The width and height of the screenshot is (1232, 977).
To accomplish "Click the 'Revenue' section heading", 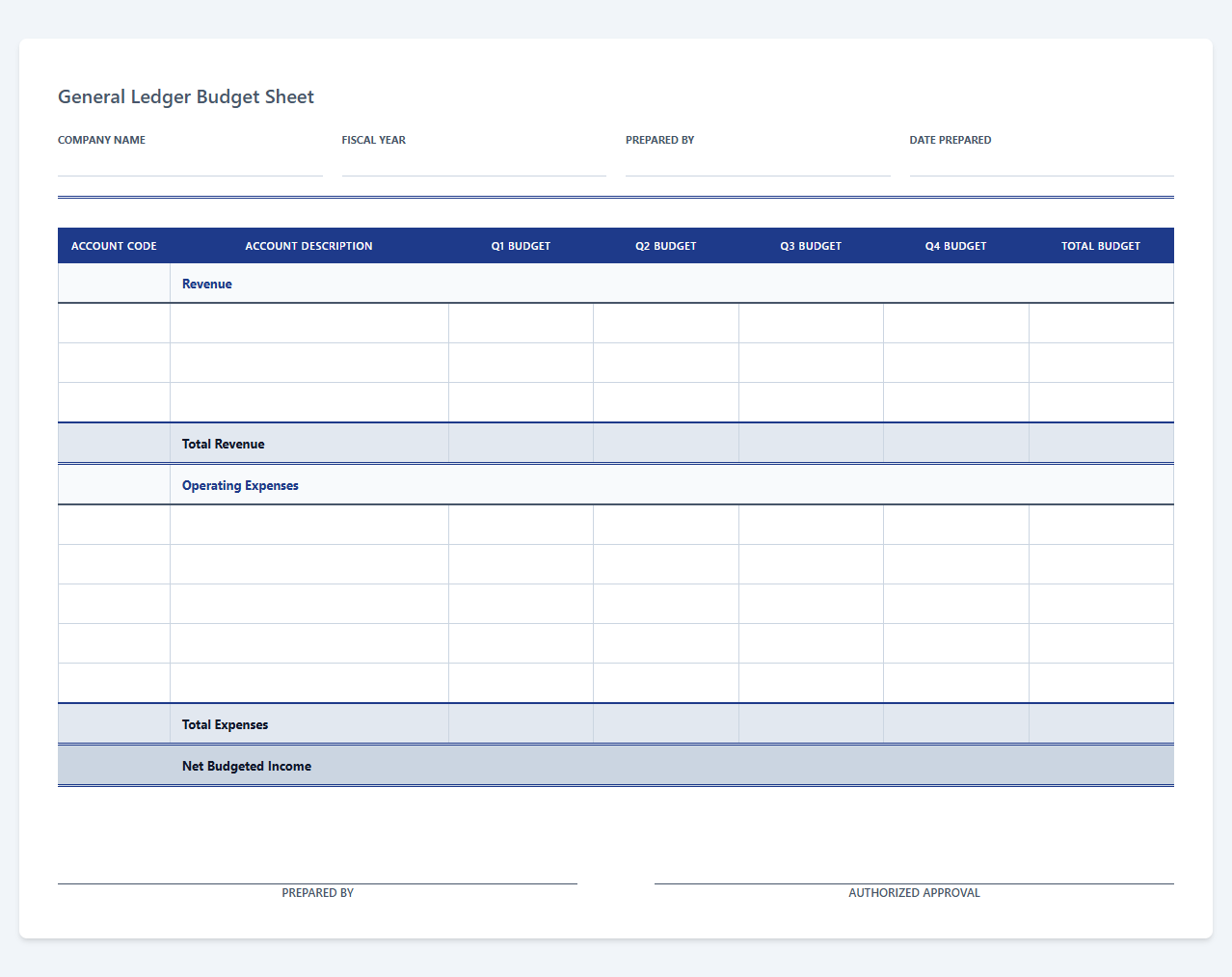I will (207, 284).
